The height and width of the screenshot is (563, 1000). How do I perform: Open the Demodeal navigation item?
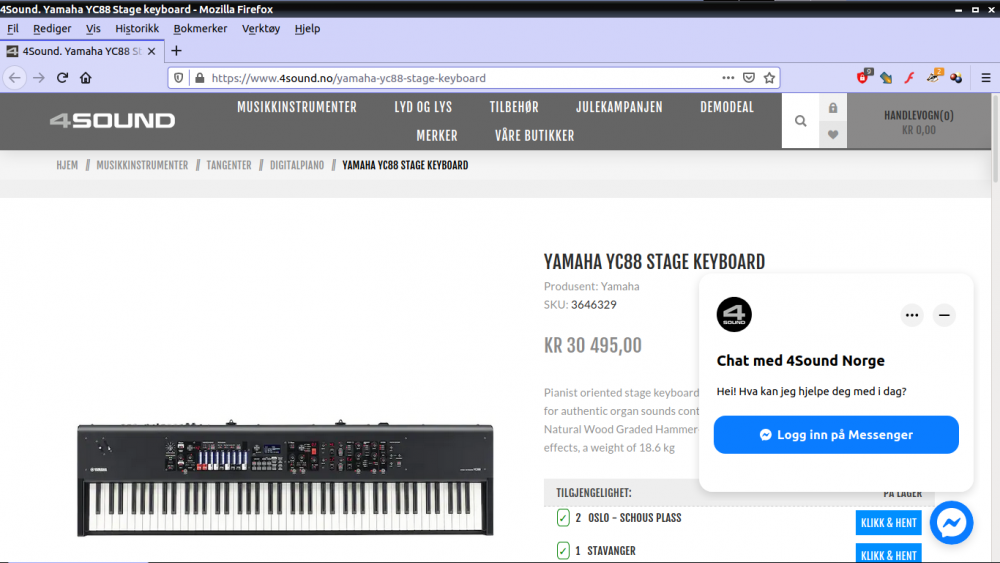[x=727, y=107]
